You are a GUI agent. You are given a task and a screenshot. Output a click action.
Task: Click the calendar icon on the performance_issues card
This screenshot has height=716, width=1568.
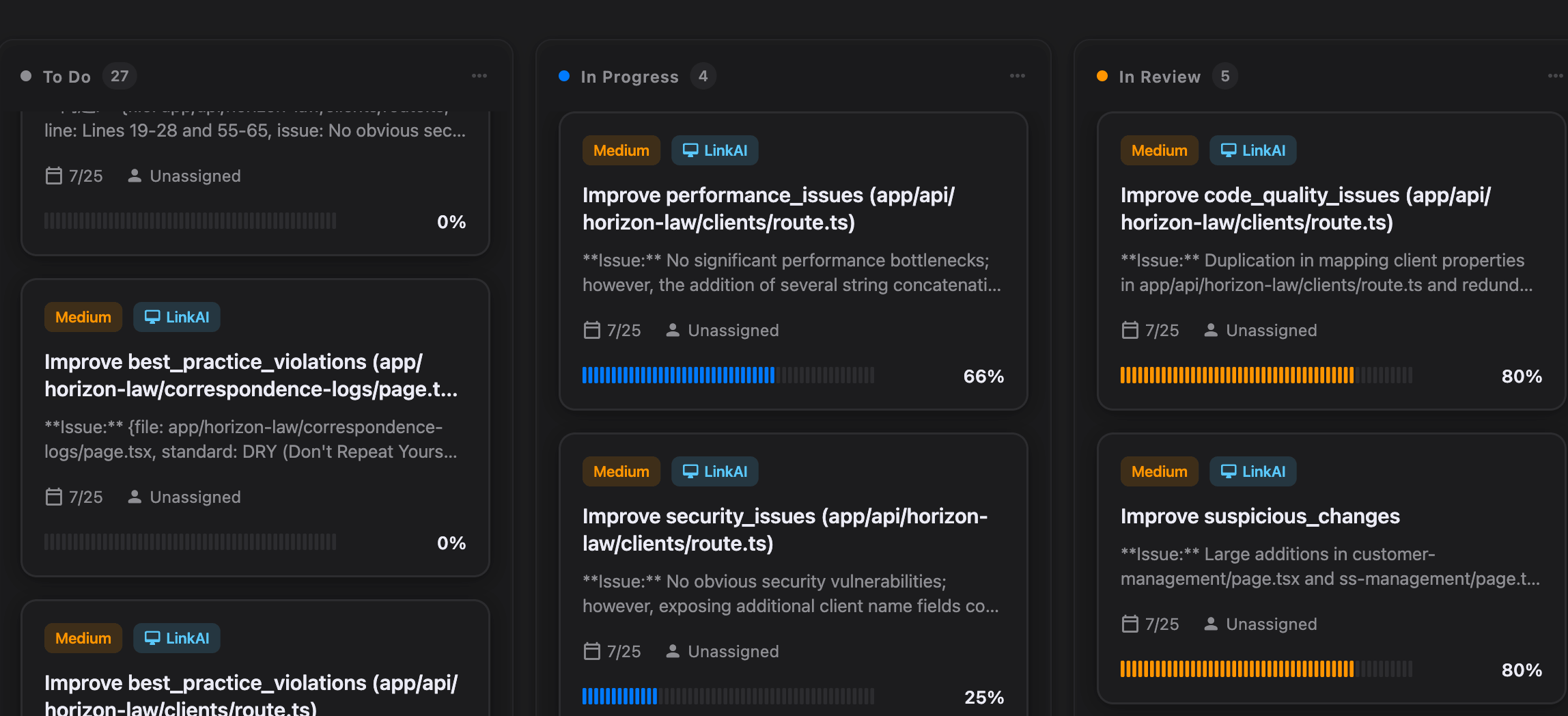click(x=591, y=330)
